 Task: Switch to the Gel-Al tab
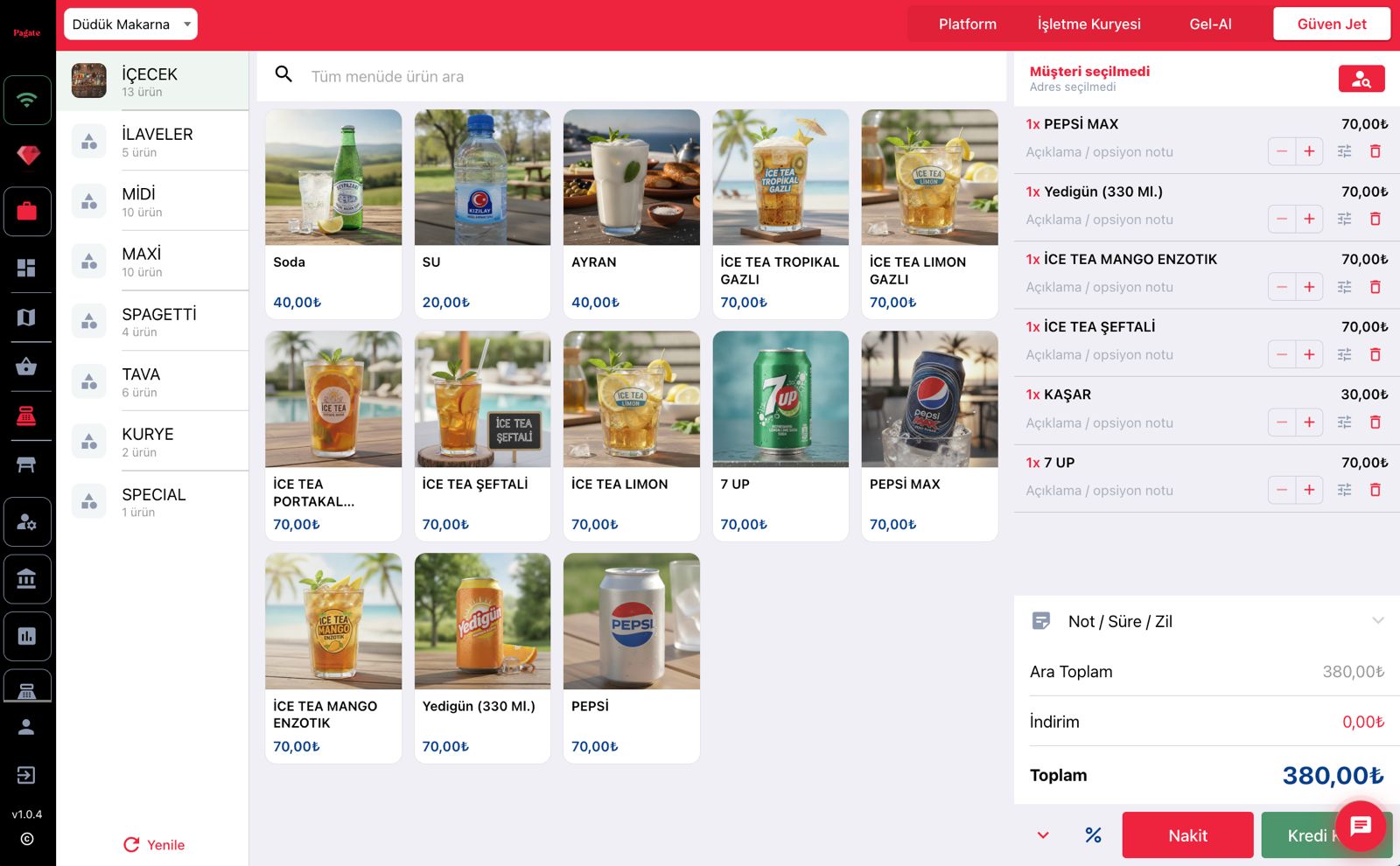(1210, 24)
